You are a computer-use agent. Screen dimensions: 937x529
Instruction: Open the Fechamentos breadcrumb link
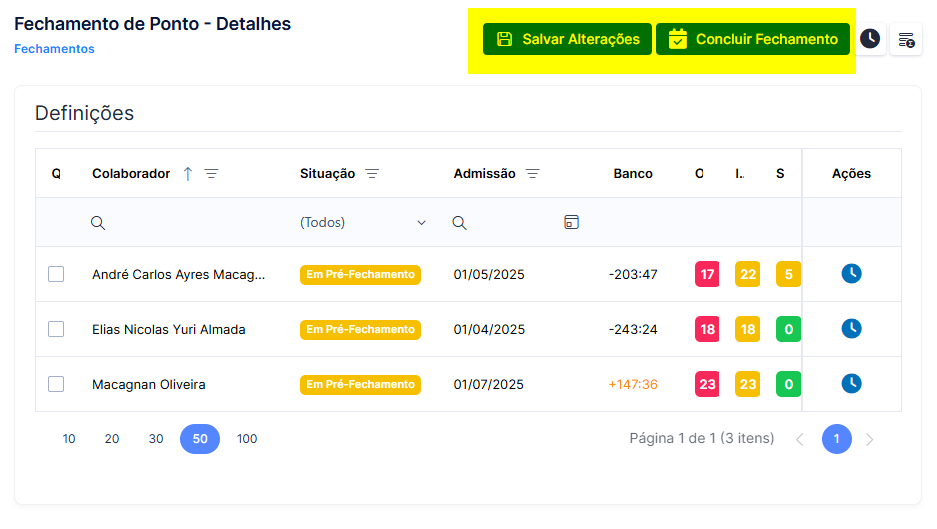click(x=54, y=49)
